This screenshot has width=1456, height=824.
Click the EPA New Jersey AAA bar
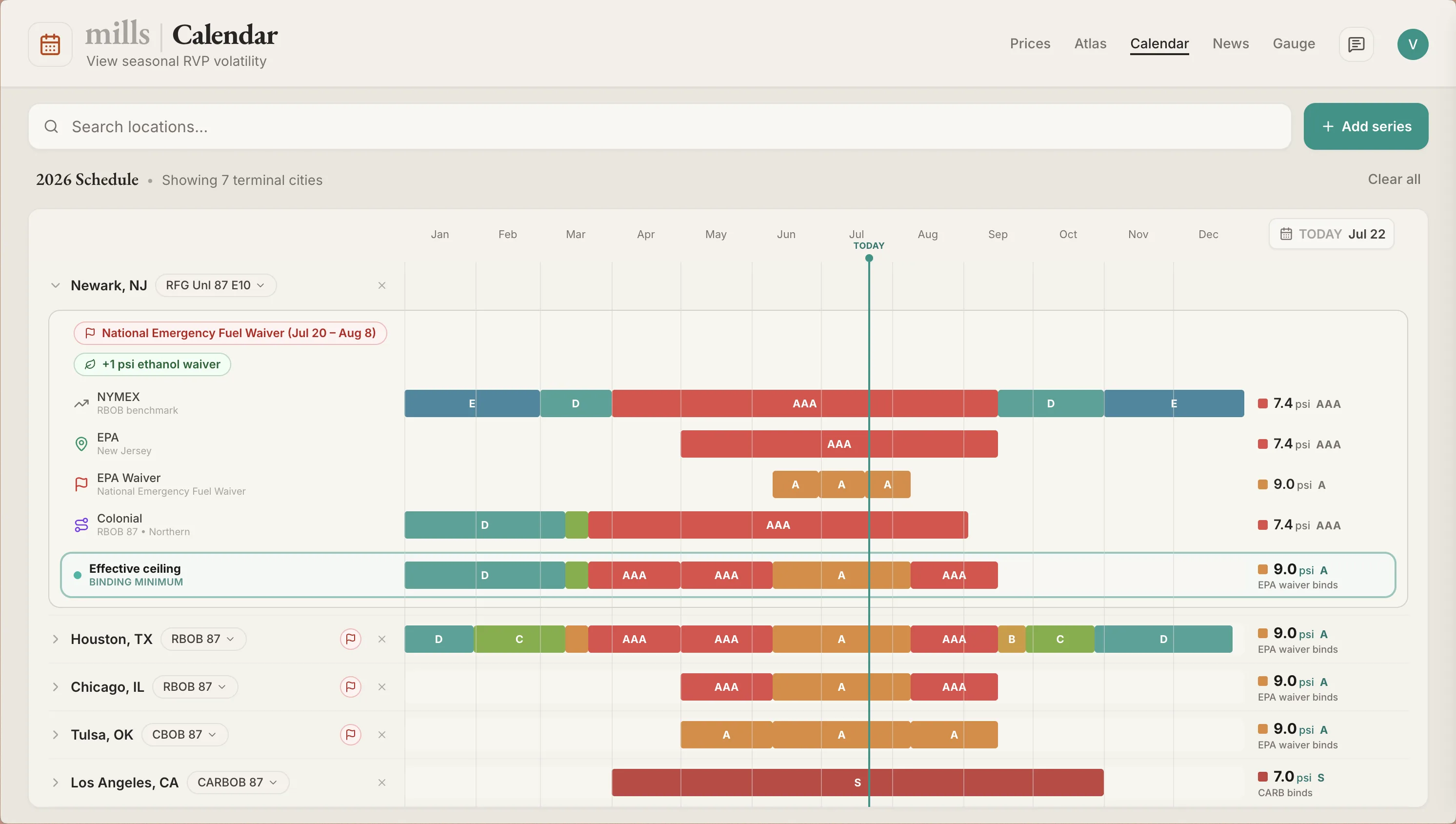coord(839,444)
